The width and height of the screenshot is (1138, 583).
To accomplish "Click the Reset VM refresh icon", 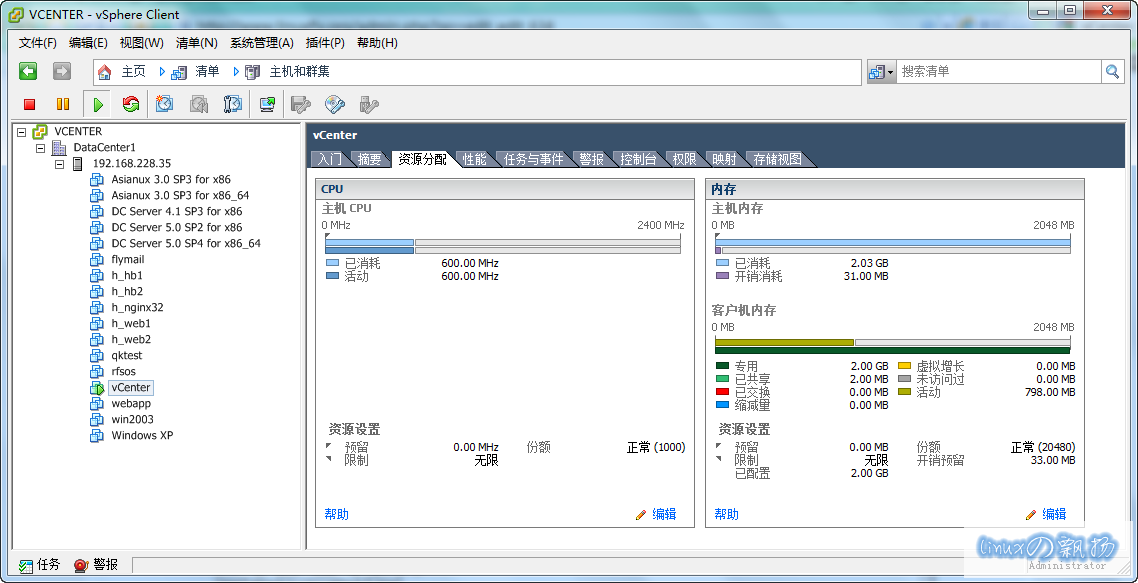I will tap(131, 104).
